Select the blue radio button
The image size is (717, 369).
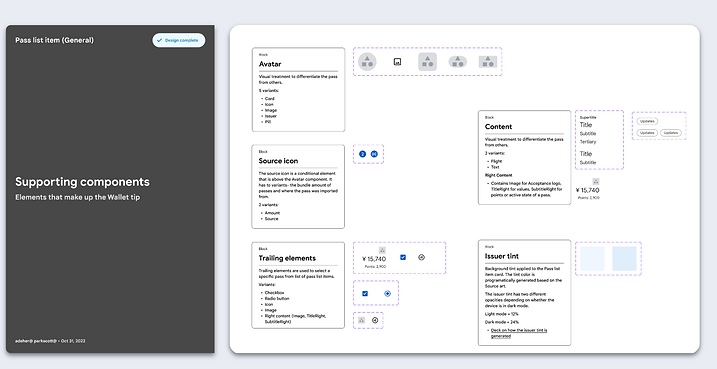pyautogui.click(x=387, y=294)
